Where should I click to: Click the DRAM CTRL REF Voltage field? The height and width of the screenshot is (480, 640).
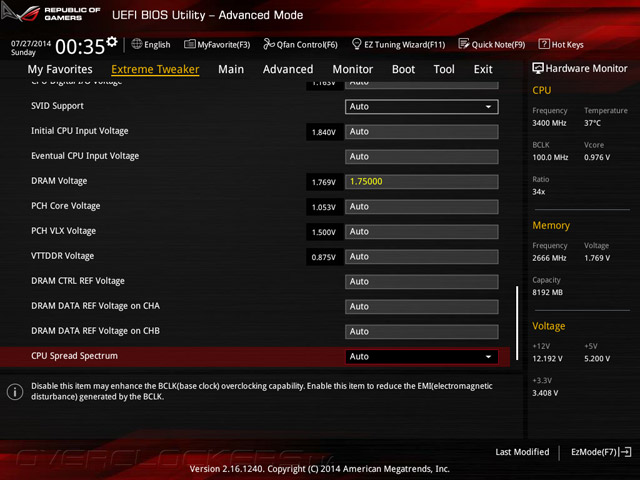(422, 281)
